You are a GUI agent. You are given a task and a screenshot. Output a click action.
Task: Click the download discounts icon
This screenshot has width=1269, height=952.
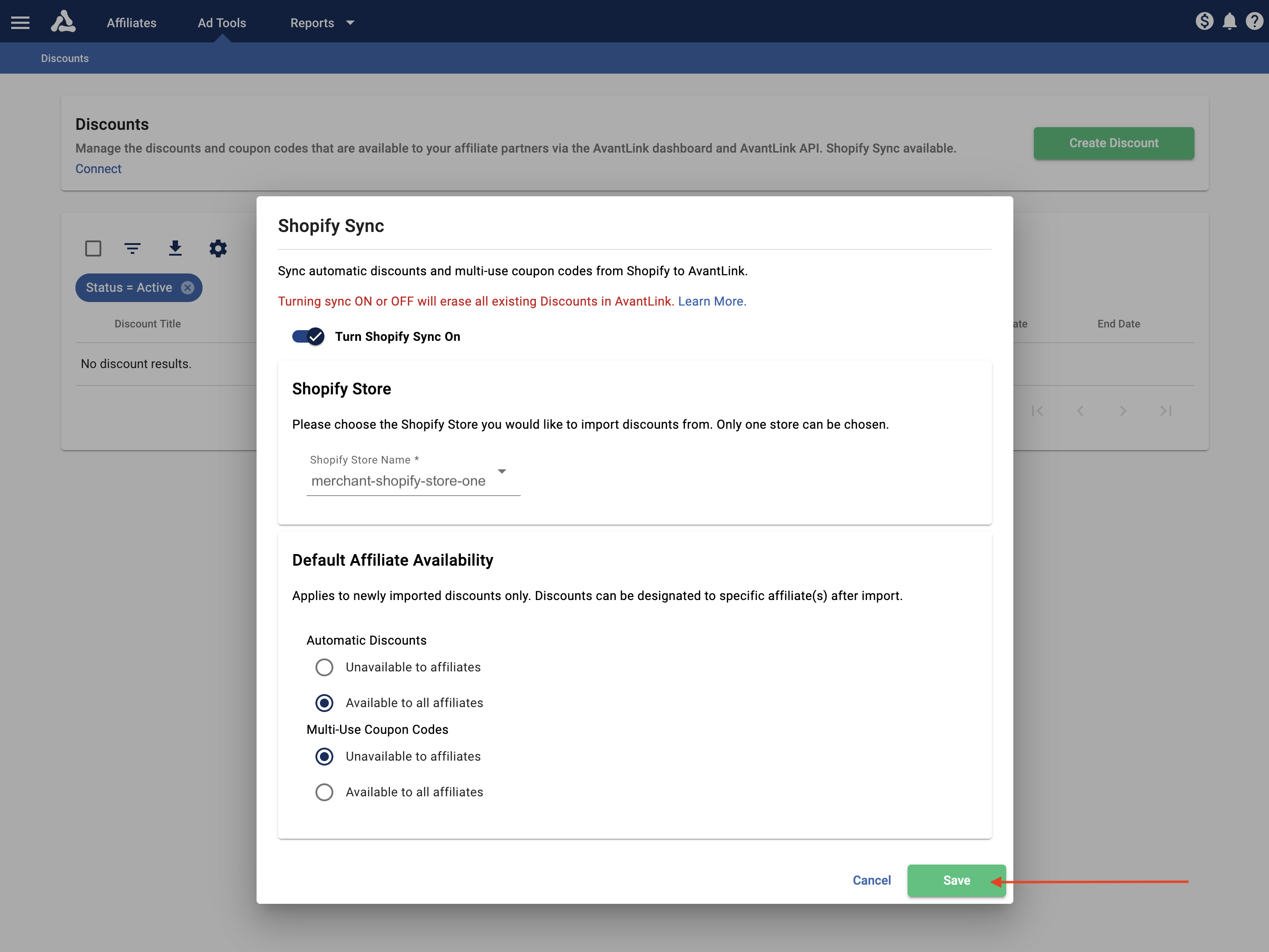175,248
